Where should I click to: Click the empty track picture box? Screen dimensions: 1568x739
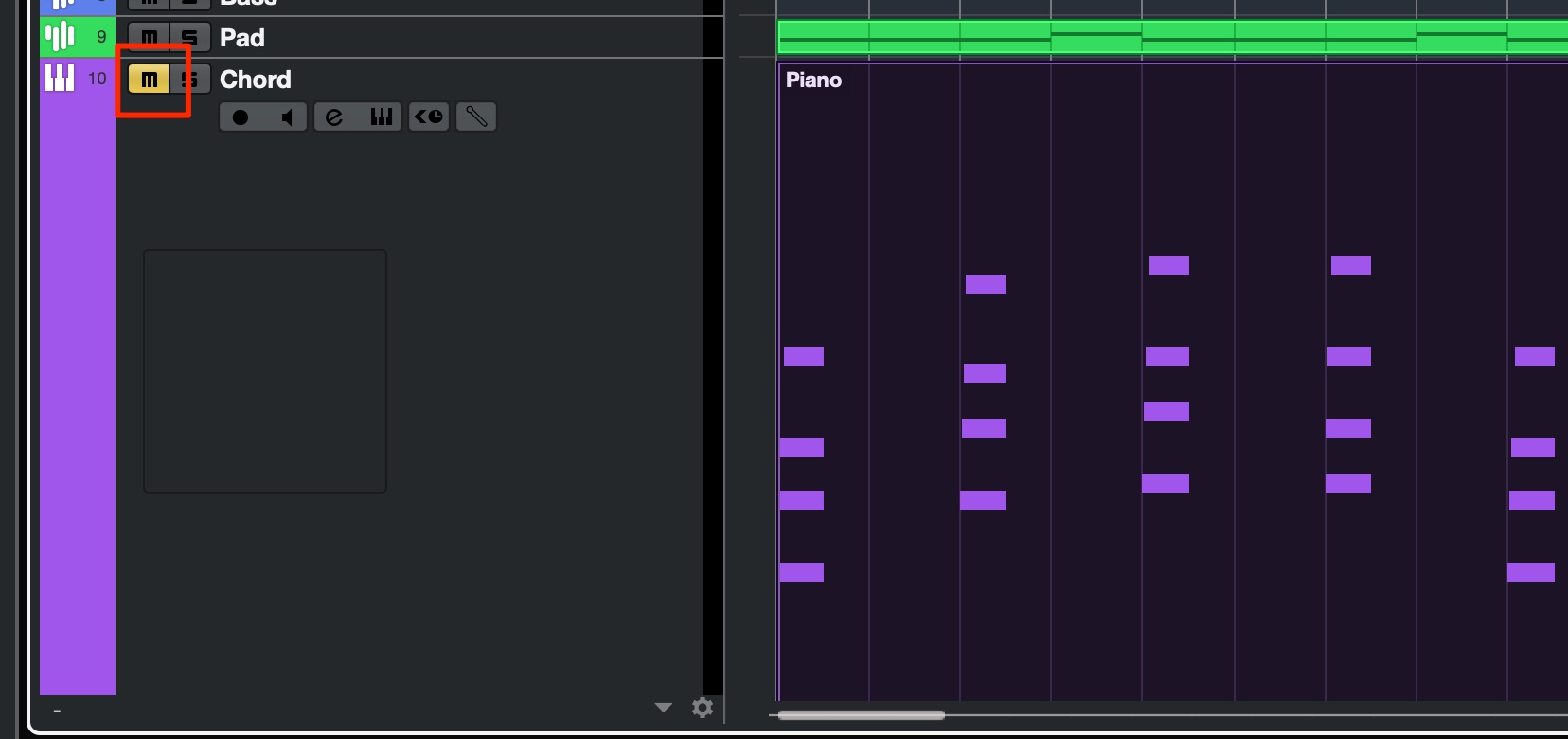[265, 371]
